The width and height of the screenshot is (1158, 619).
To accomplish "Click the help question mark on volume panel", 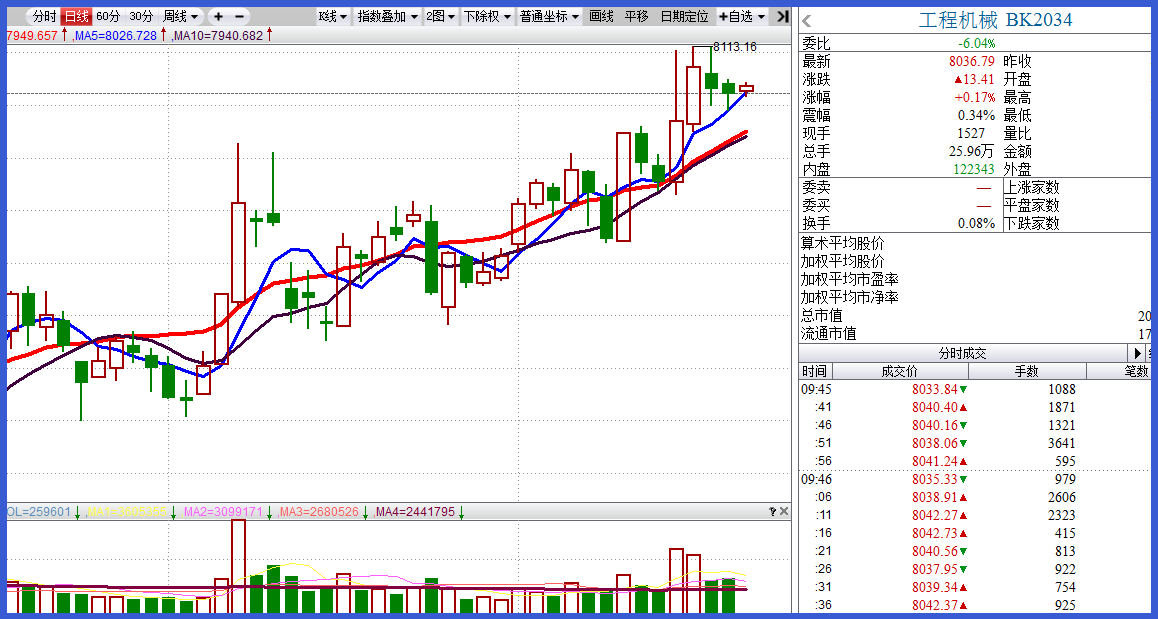I will point(772,511).
